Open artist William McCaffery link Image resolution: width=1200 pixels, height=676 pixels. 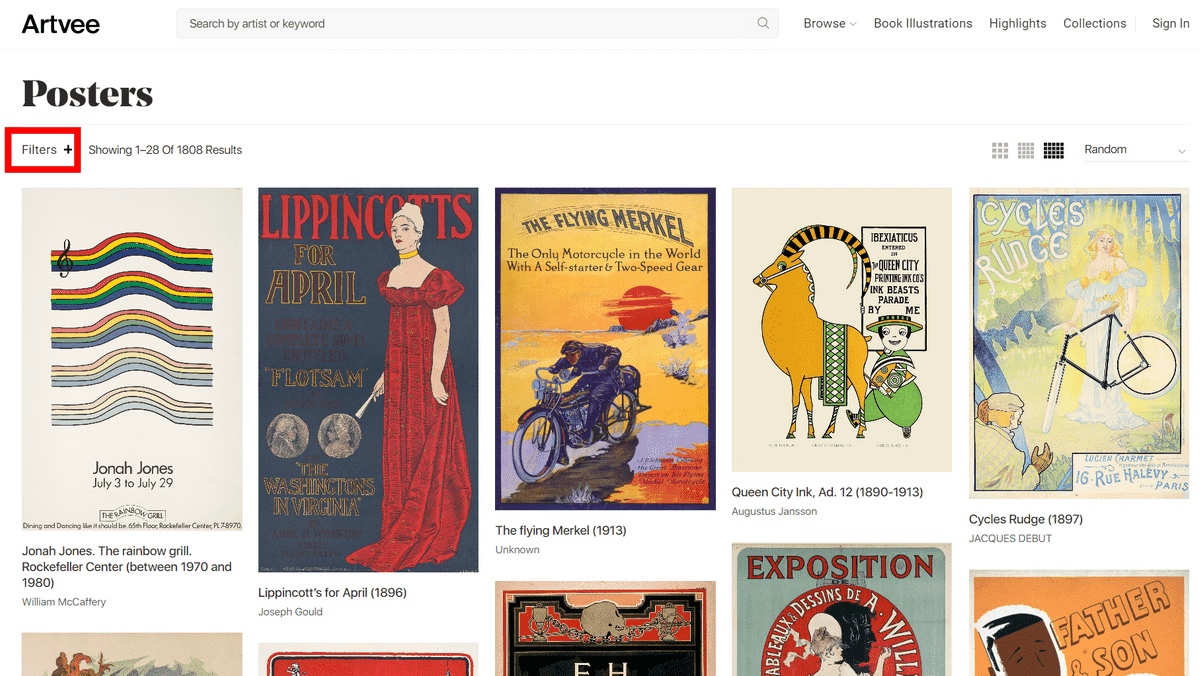[x=64, y=602]
